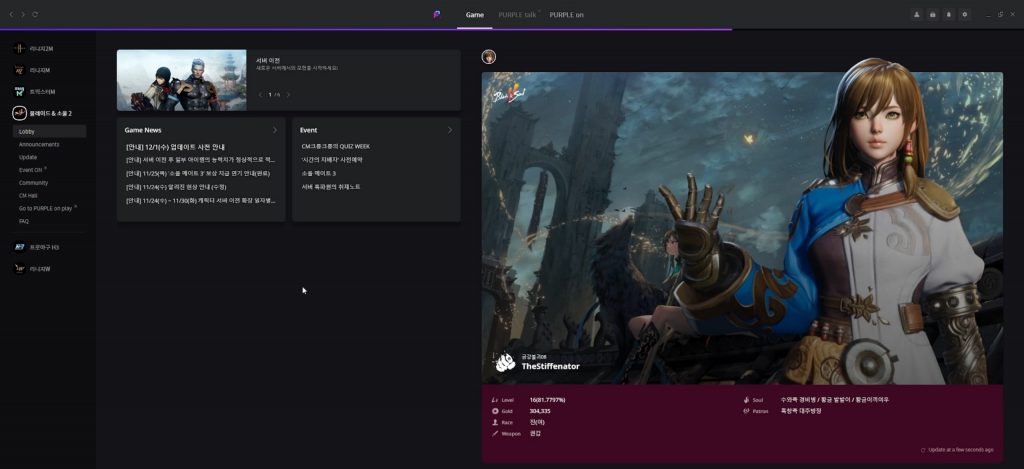Select Lobby in the sidebar menu
1024x469 pixels.
pyautogui.click(x=49, y=131)
